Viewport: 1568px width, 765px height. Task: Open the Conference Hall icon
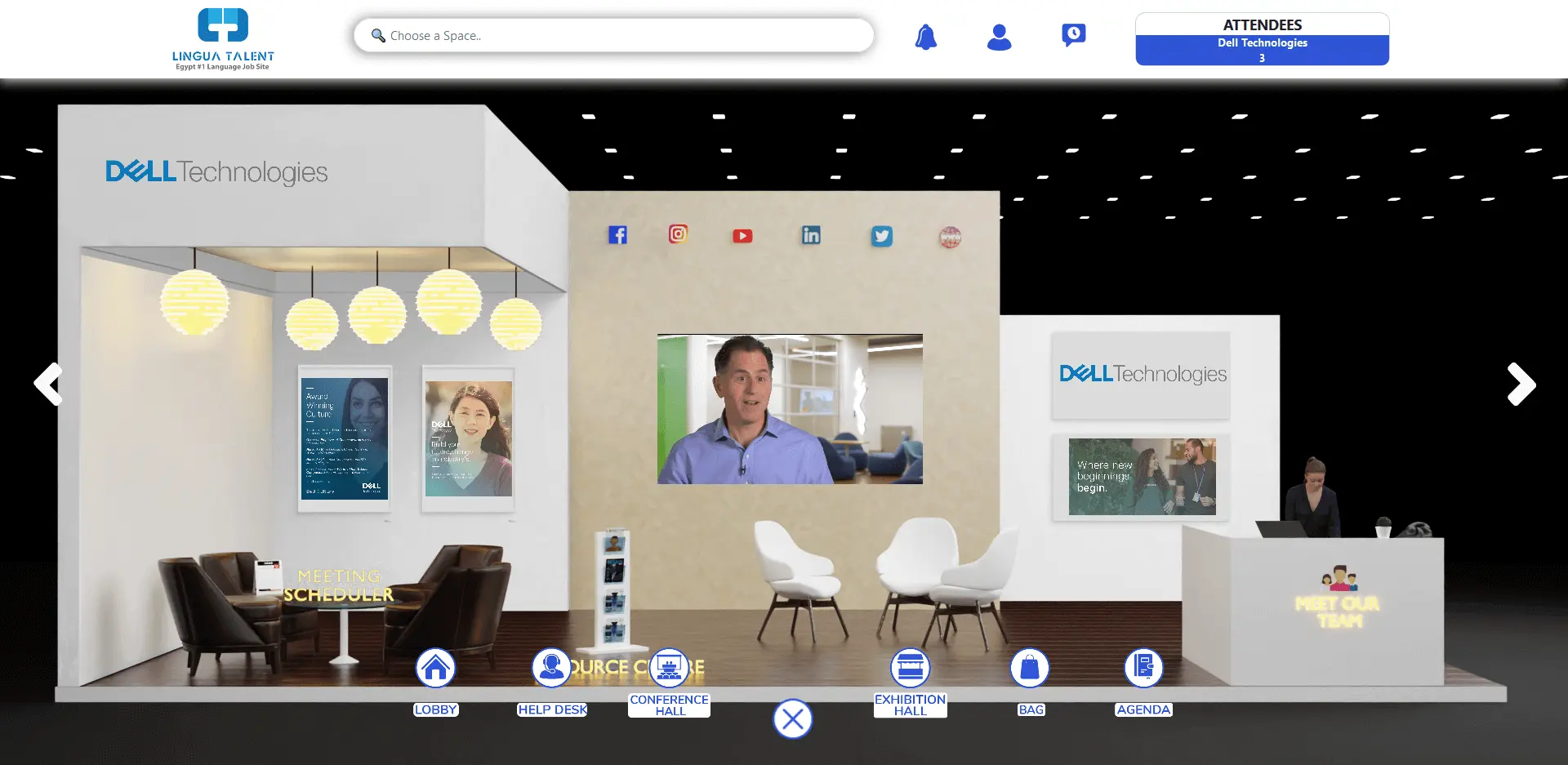[x=669, y=668]
